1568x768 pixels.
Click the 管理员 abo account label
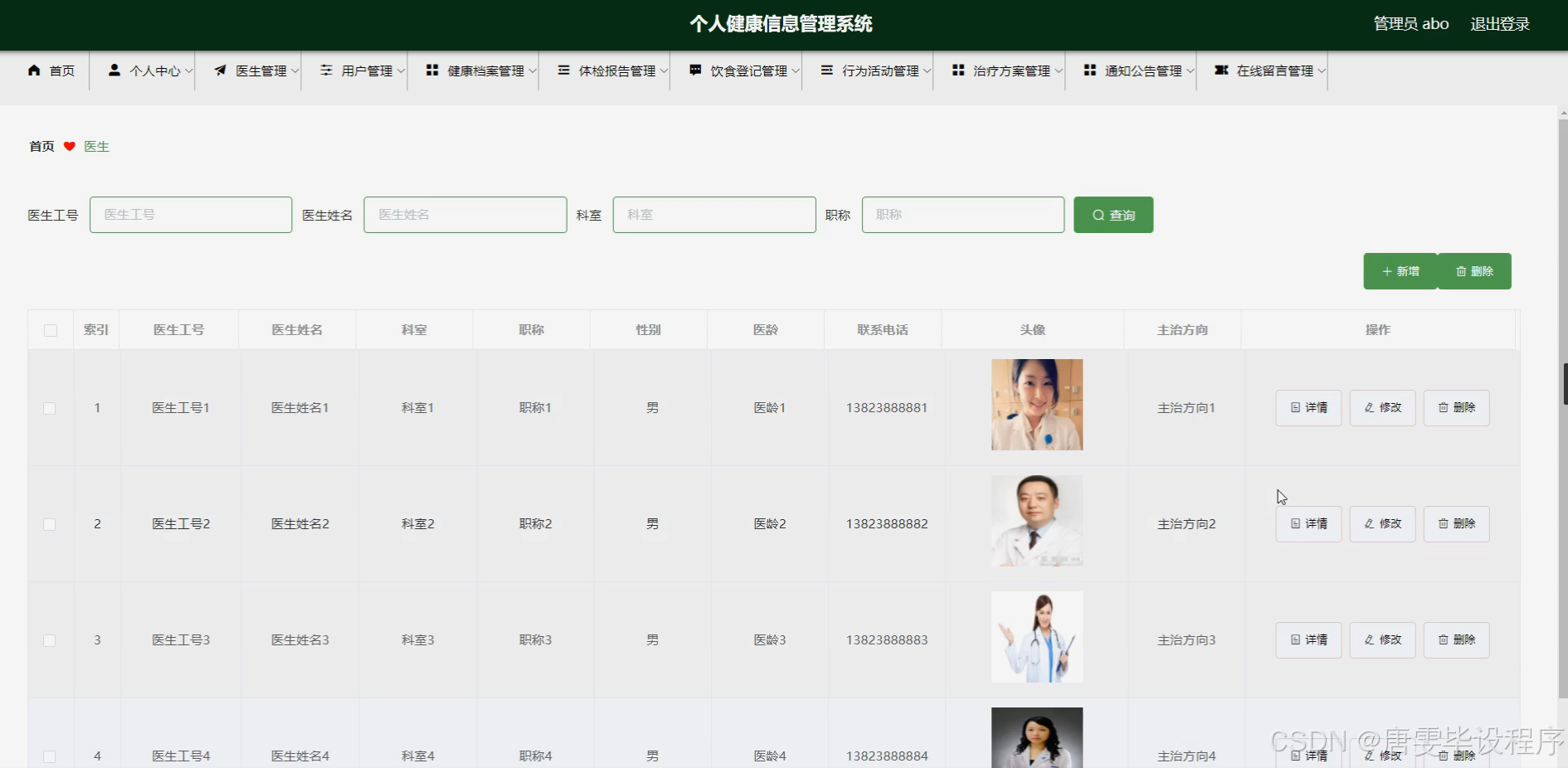pyautogui.click(x=1411, y=24)
